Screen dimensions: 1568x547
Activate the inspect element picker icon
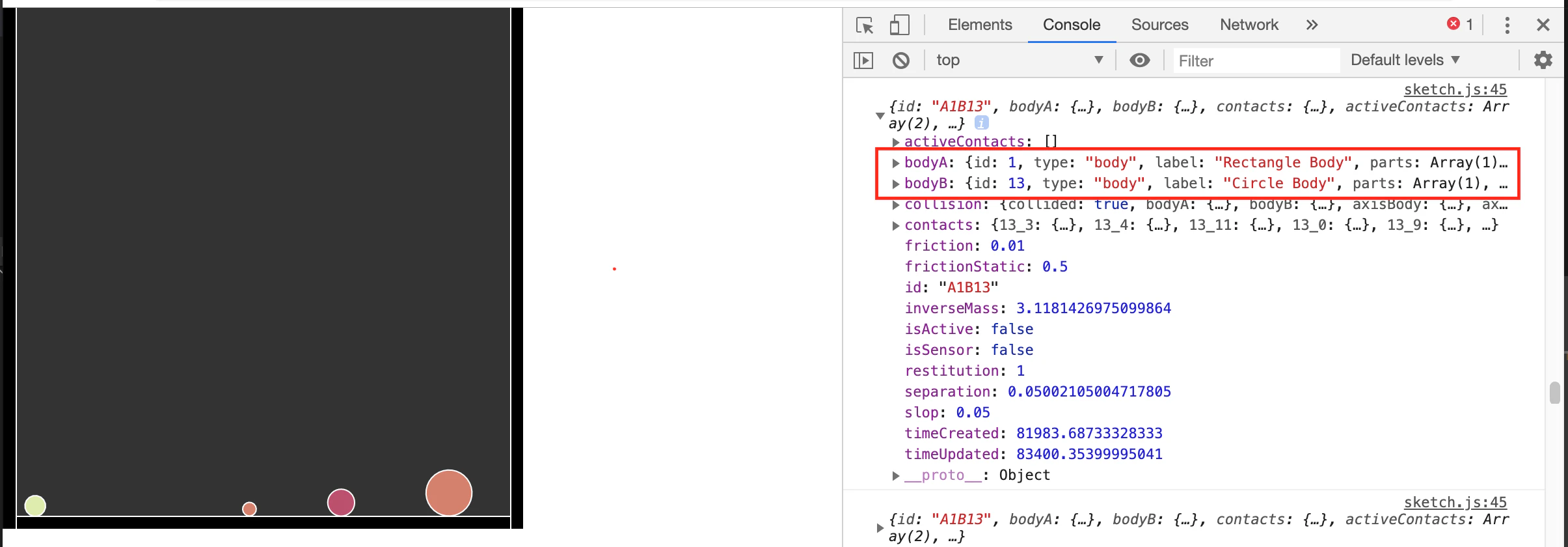[x=865, y=25]
